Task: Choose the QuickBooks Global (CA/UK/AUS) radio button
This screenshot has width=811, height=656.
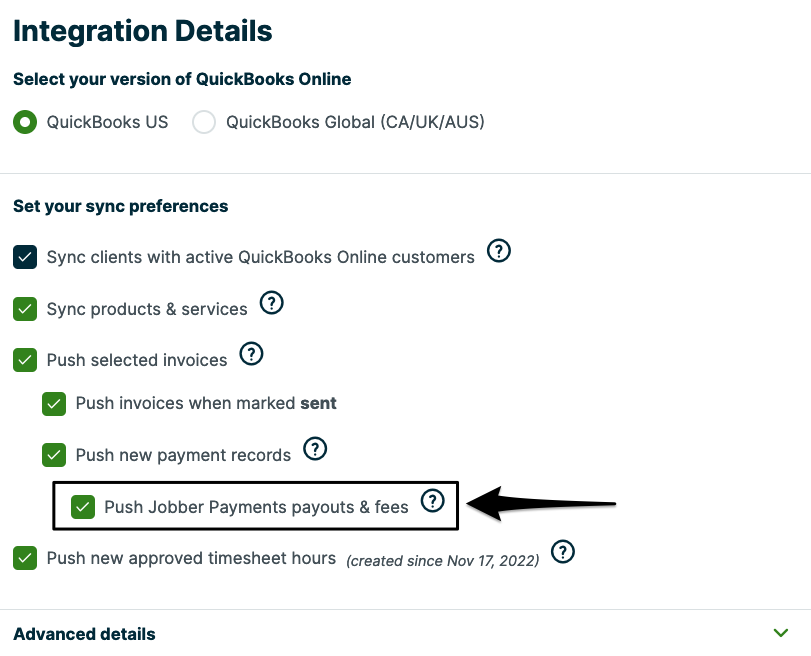Action: pyautogui.click(x=204, y=123)
